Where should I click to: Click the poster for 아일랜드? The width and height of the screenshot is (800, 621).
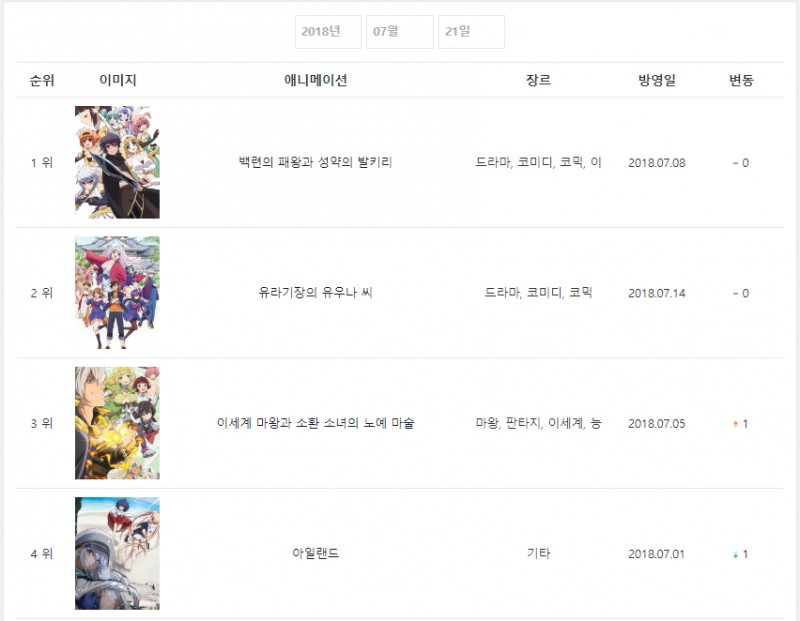point(117,553)
